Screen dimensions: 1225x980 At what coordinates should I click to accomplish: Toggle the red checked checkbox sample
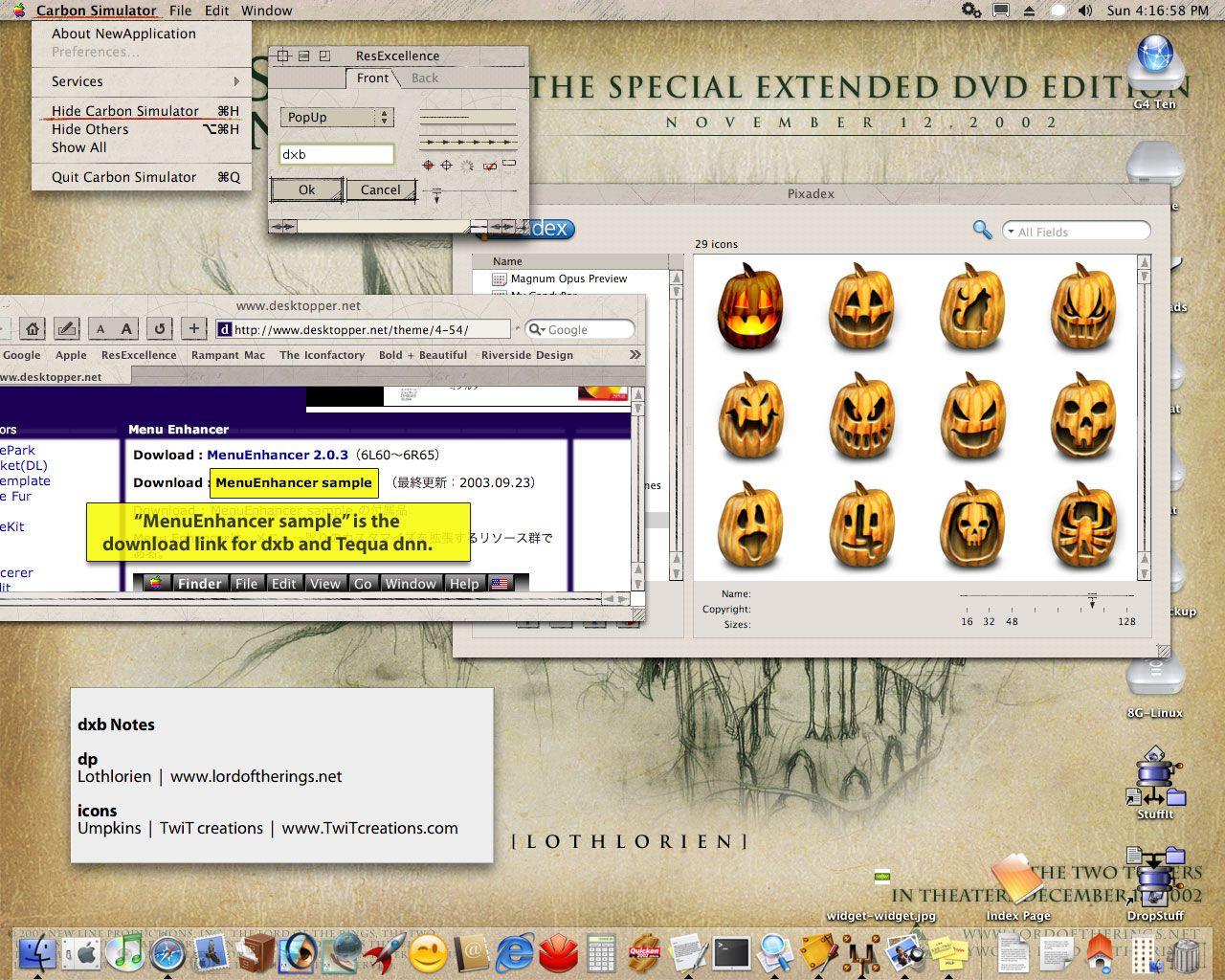(490, 166)
